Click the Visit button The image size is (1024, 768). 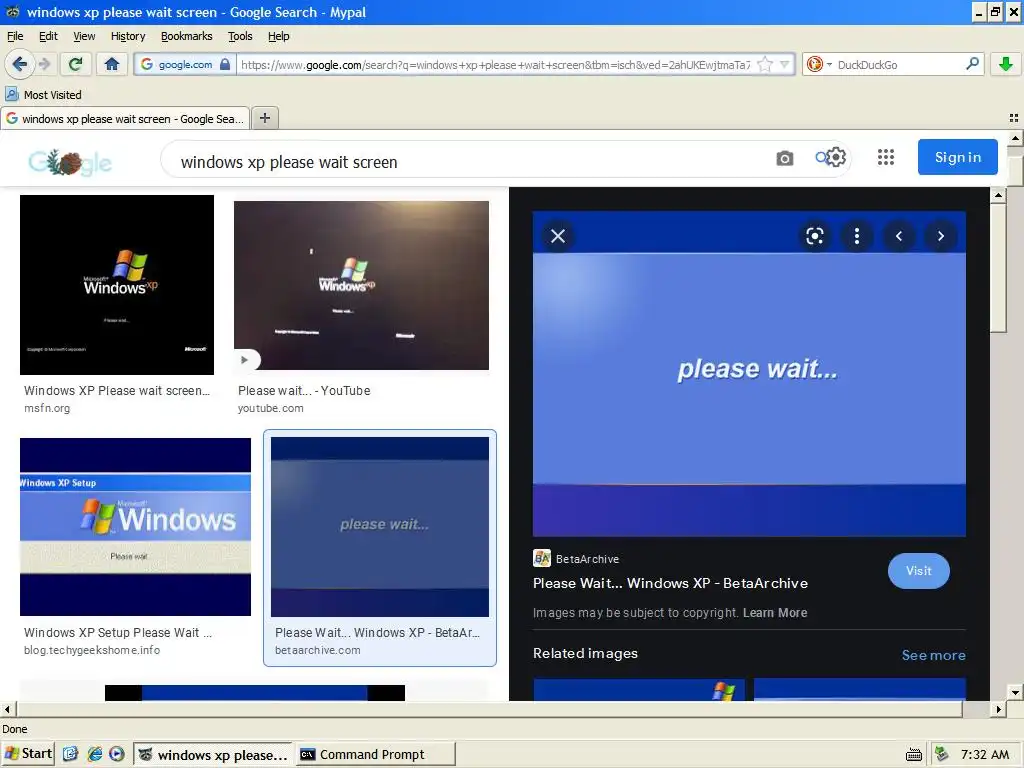coord(918,571)
